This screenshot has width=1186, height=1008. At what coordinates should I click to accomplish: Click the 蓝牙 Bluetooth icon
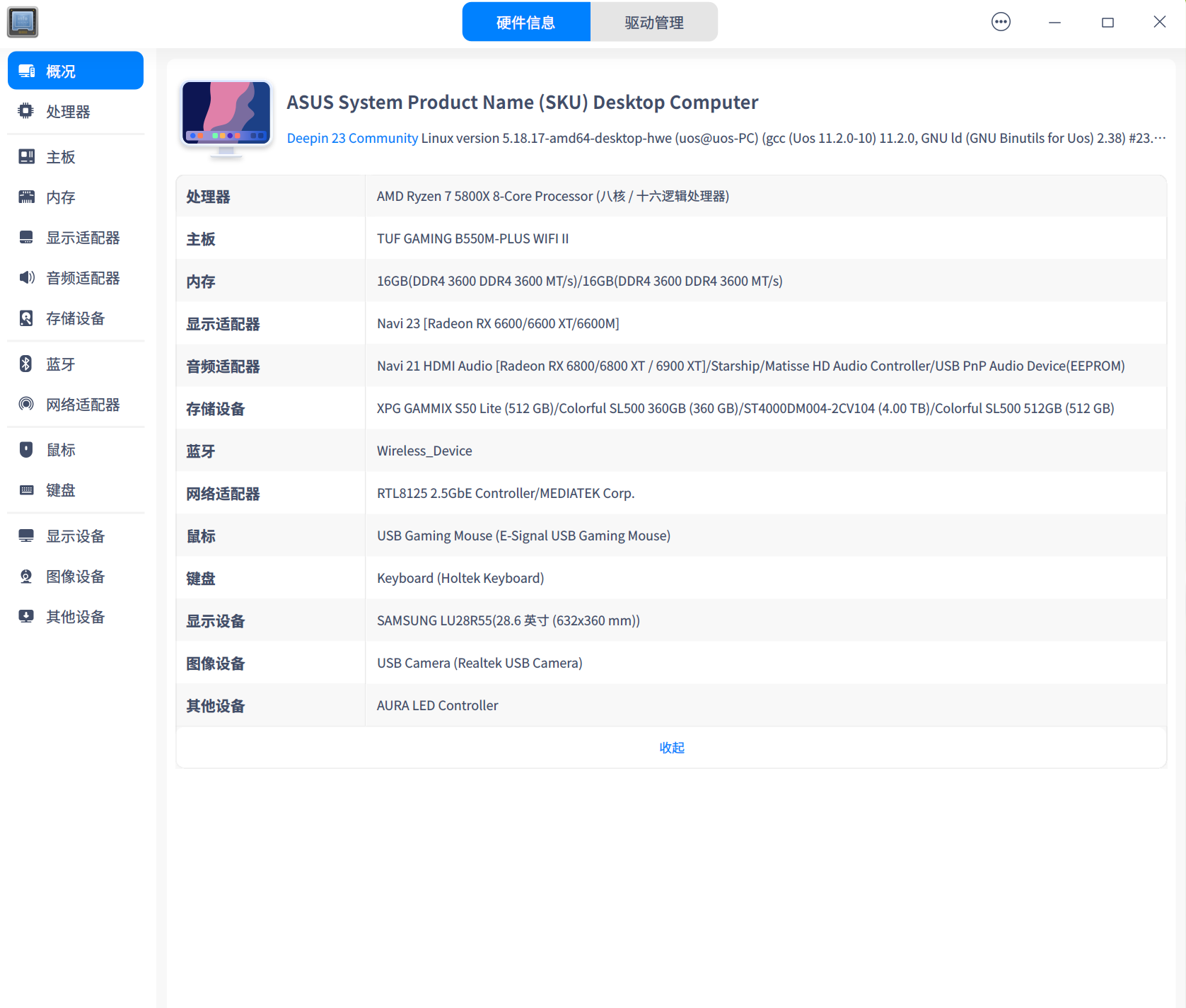26,364
